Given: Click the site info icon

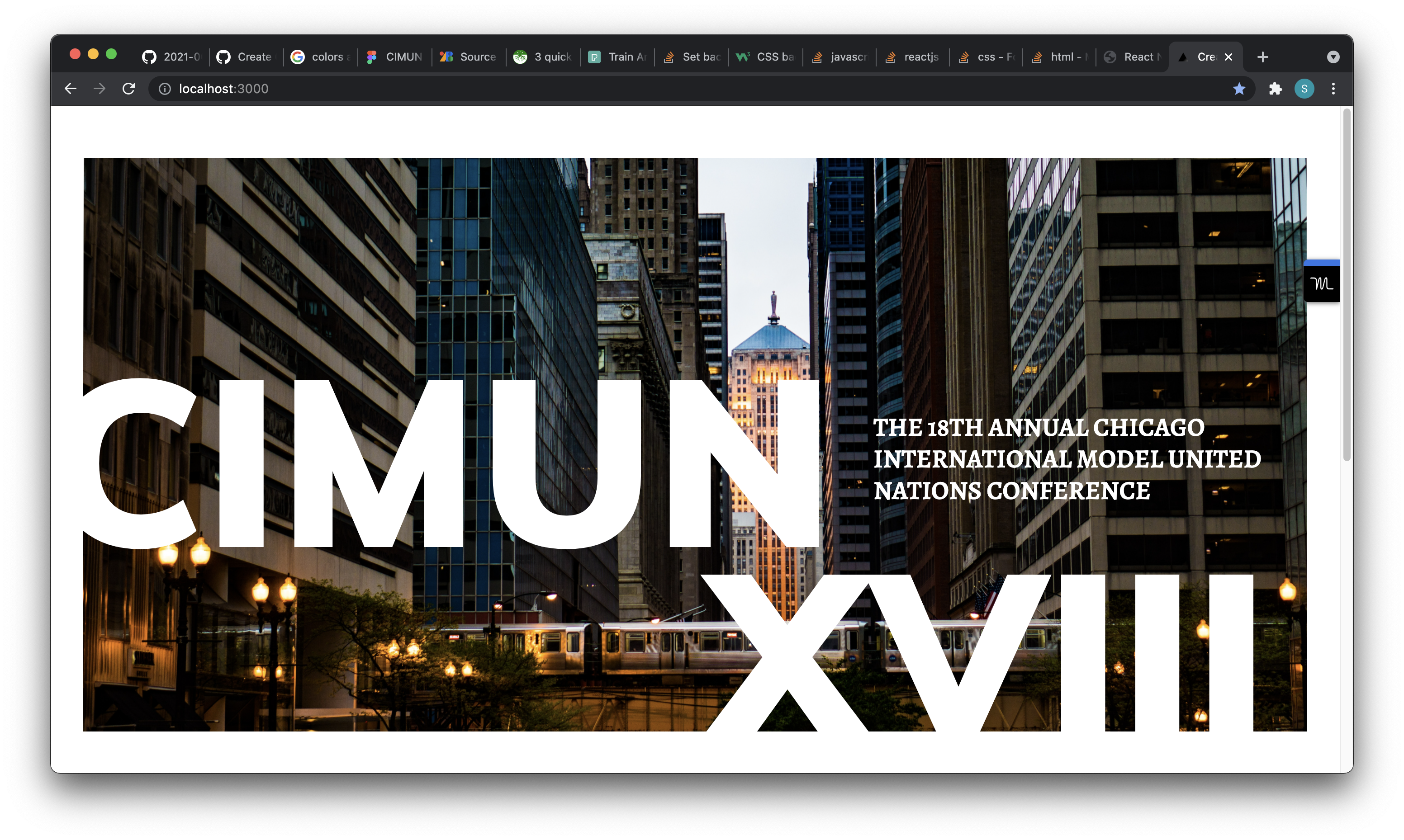Looking at the screenshot, I should point(165,89).
